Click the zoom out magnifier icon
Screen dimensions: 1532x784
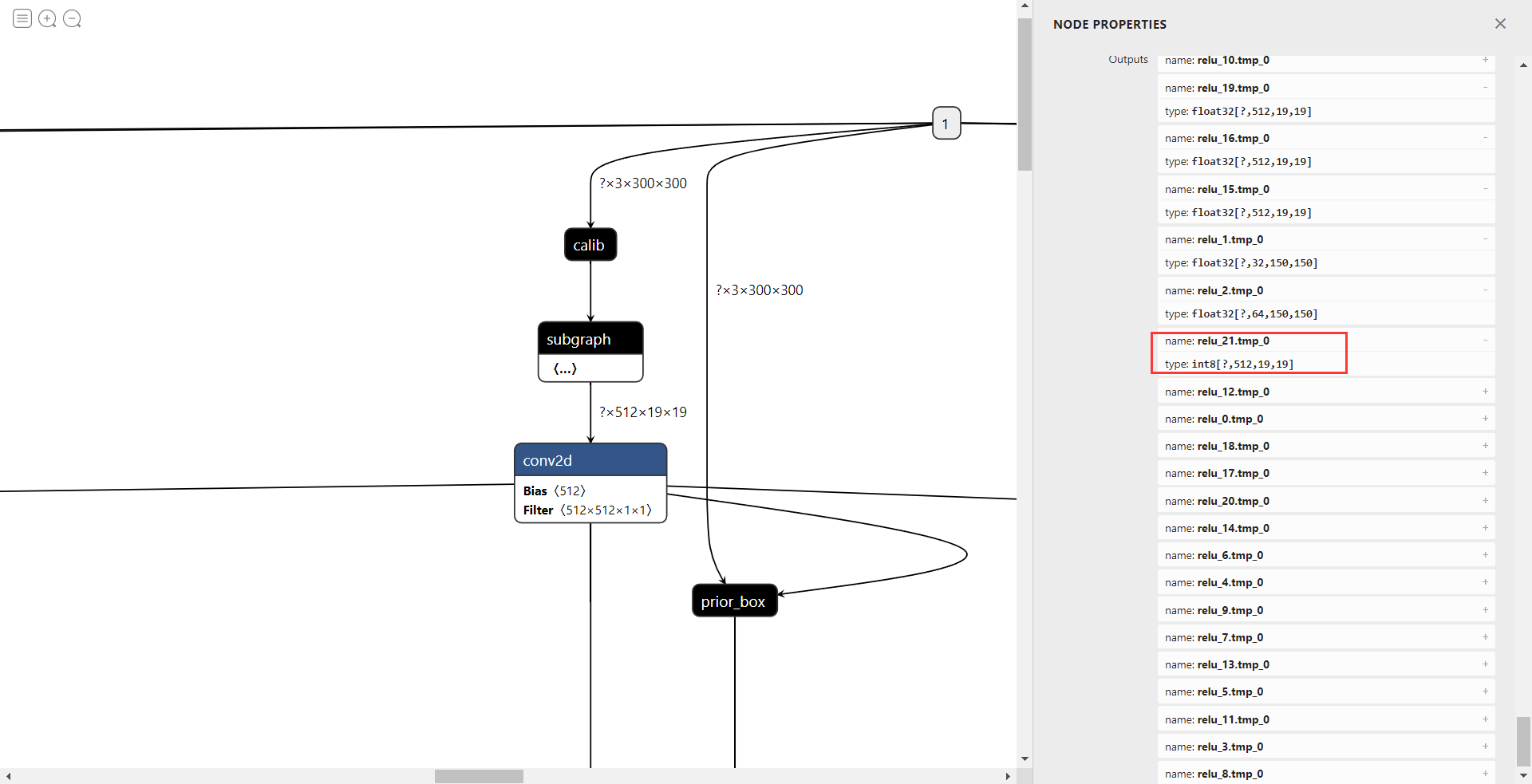[72, 18]
